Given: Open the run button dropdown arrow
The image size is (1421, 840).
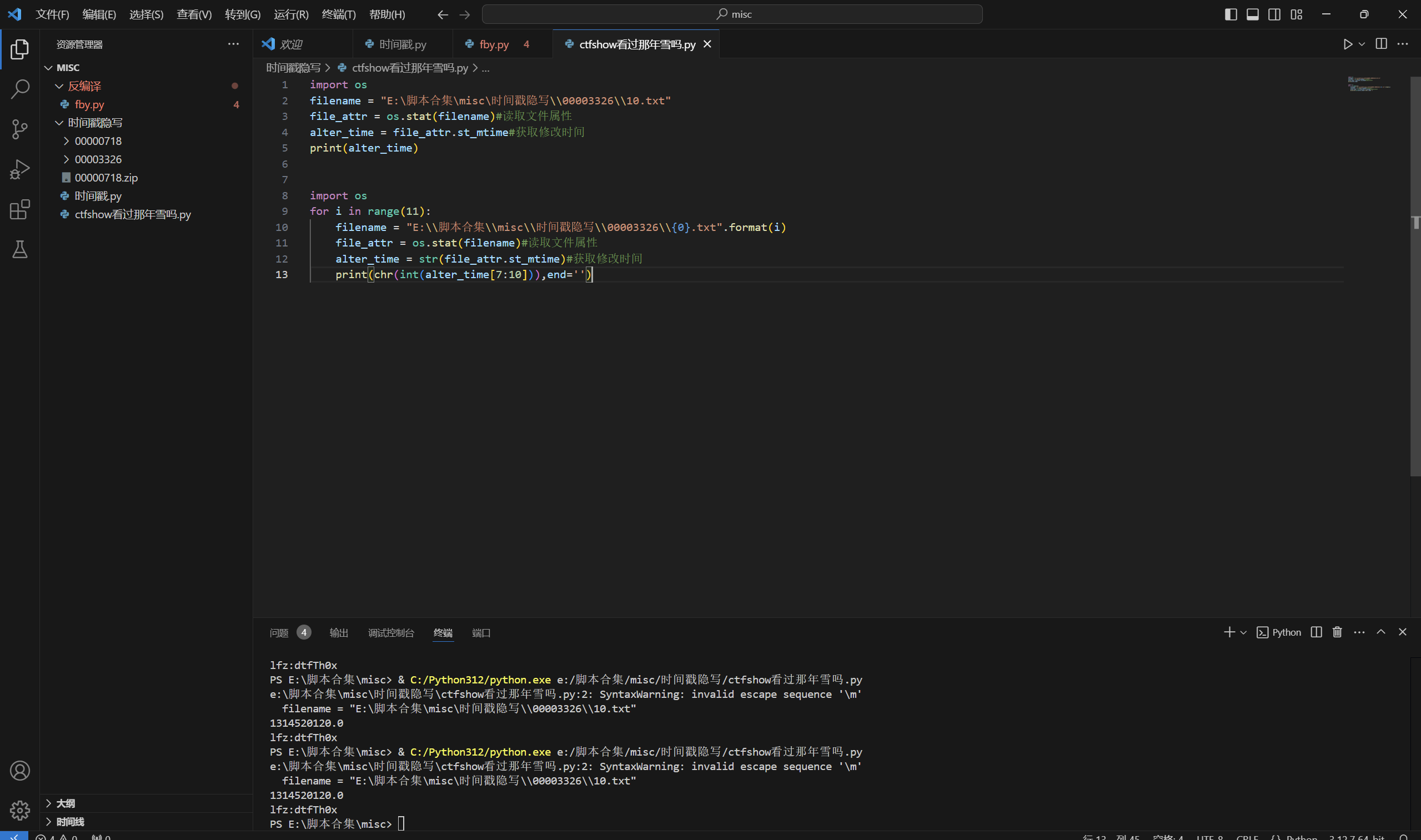Looking at the screenshot, I should click(1362, 44).
